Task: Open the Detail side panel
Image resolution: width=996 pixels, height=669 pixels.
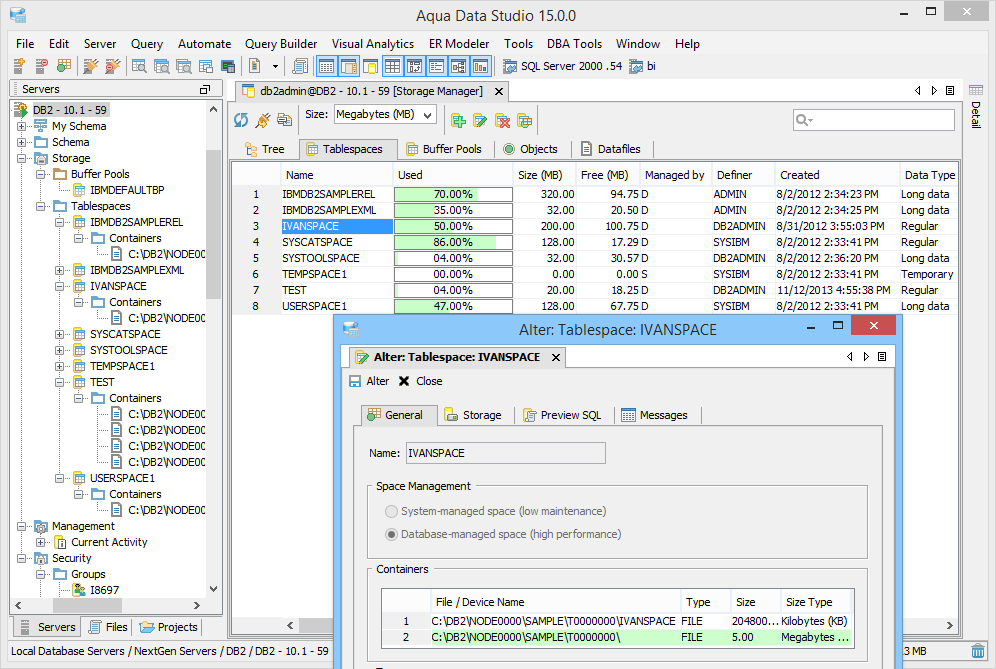Action: point(976,106)
